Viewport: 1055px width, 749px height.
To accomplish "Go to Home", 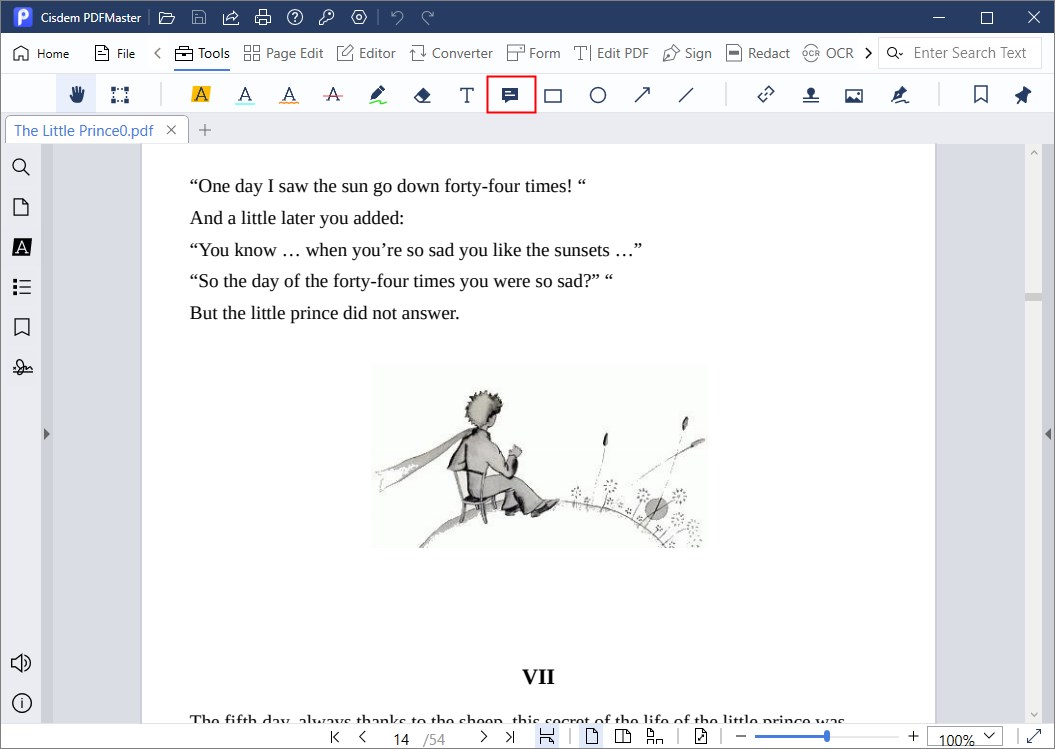I will (x=41, y=53).
